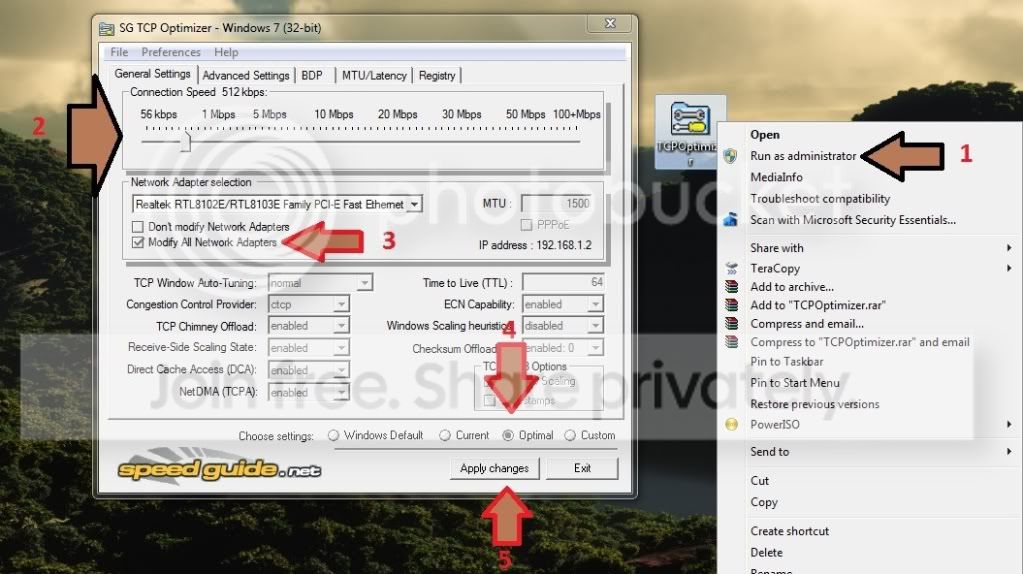The width and height of the screenshot is (1023, 574).
Task: Open TCP Window Auto-Tuning dropdown
Action: (x=365, y=283)
